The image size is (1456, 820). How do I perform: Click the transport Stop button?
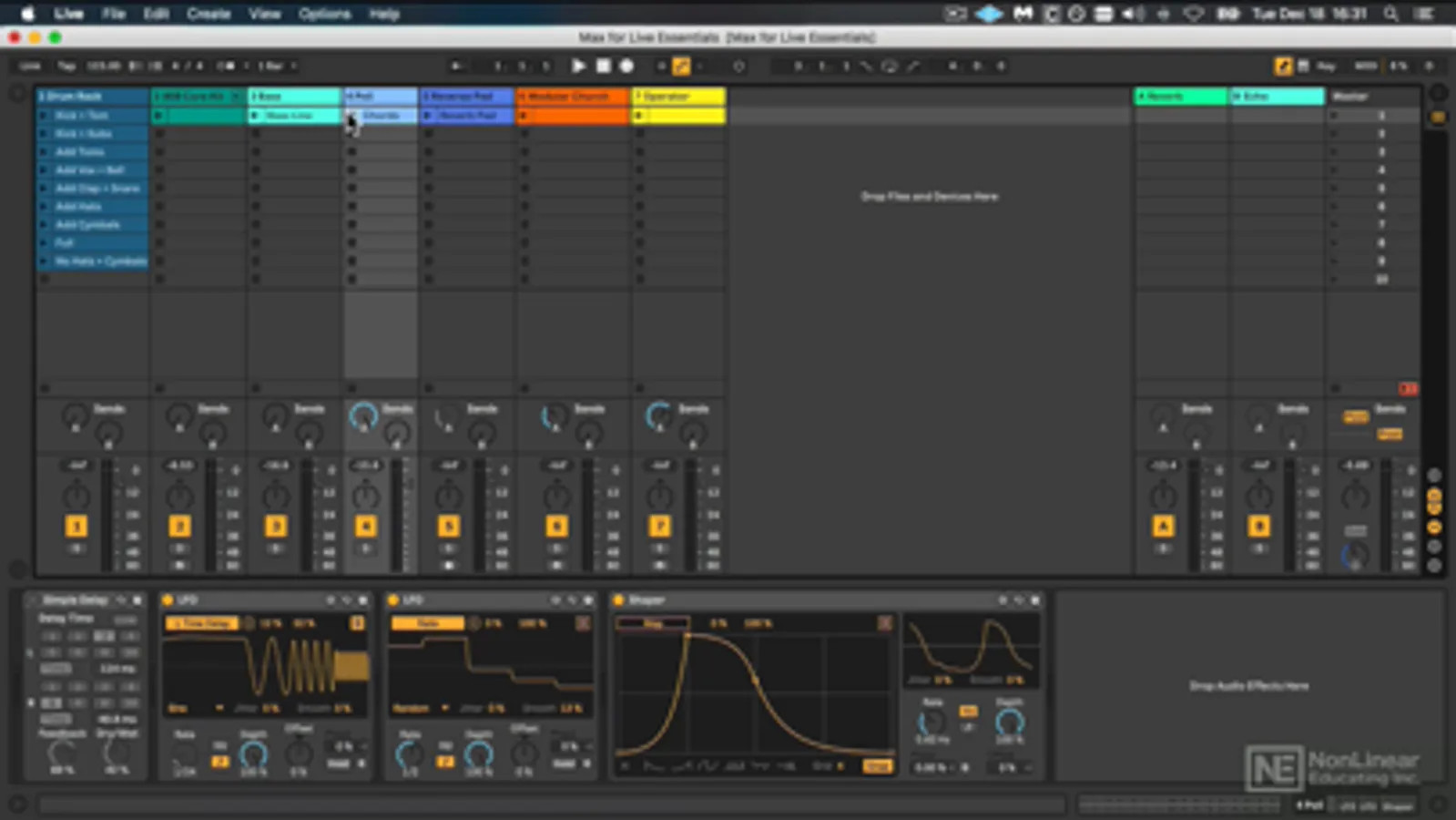(x=603, y=66)
